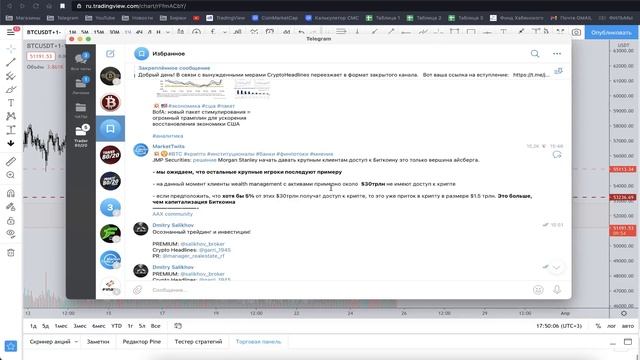Switch to the Редактор Pine tab

coord(142,342)
